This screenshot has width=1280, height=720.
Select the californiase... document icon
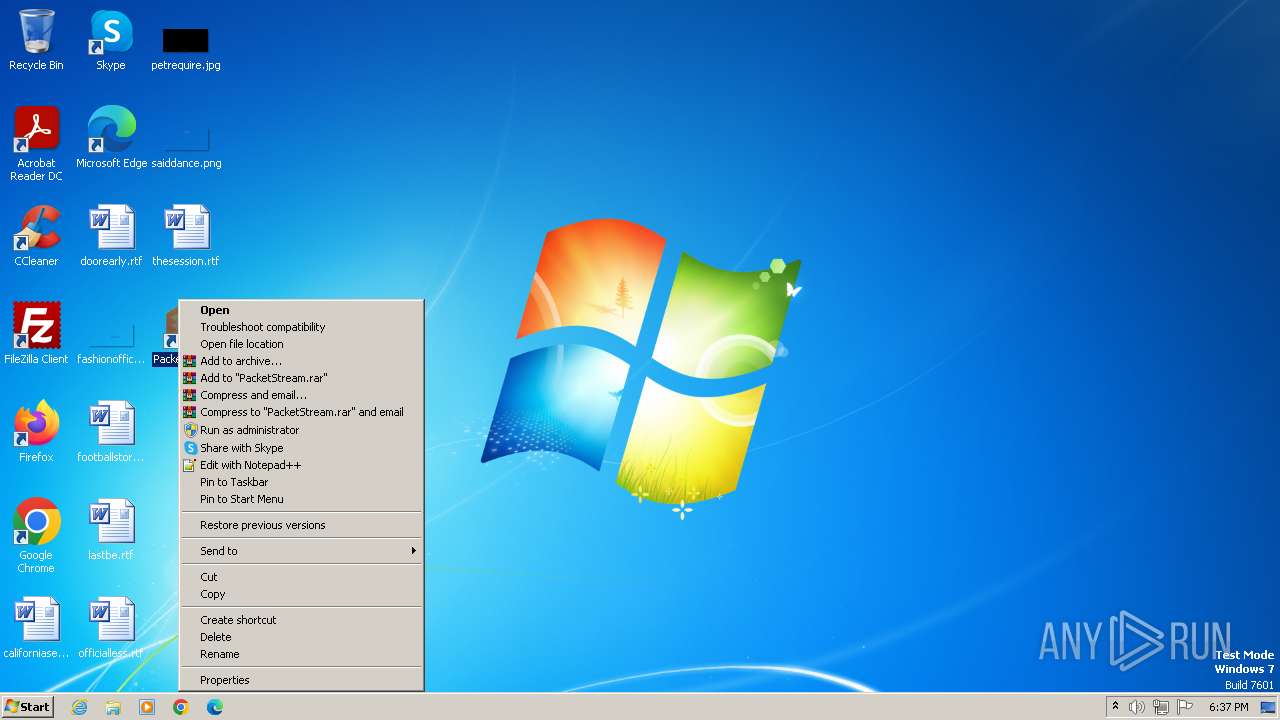(36, 628)
